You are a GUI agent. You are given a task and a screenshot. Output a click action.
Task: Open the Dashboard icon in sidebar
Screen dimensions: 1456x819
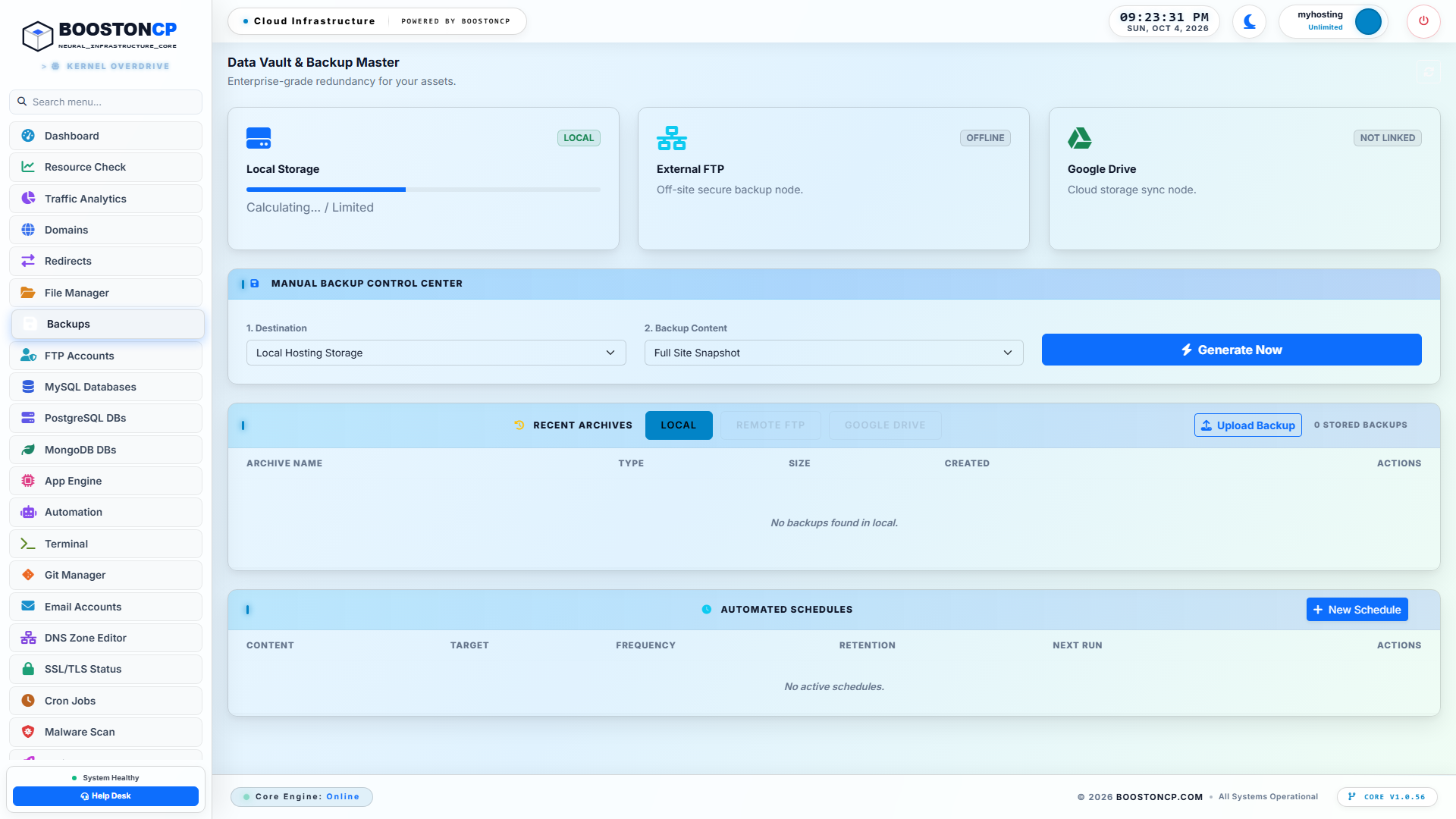pyautogui.click(x=28, y=136)
